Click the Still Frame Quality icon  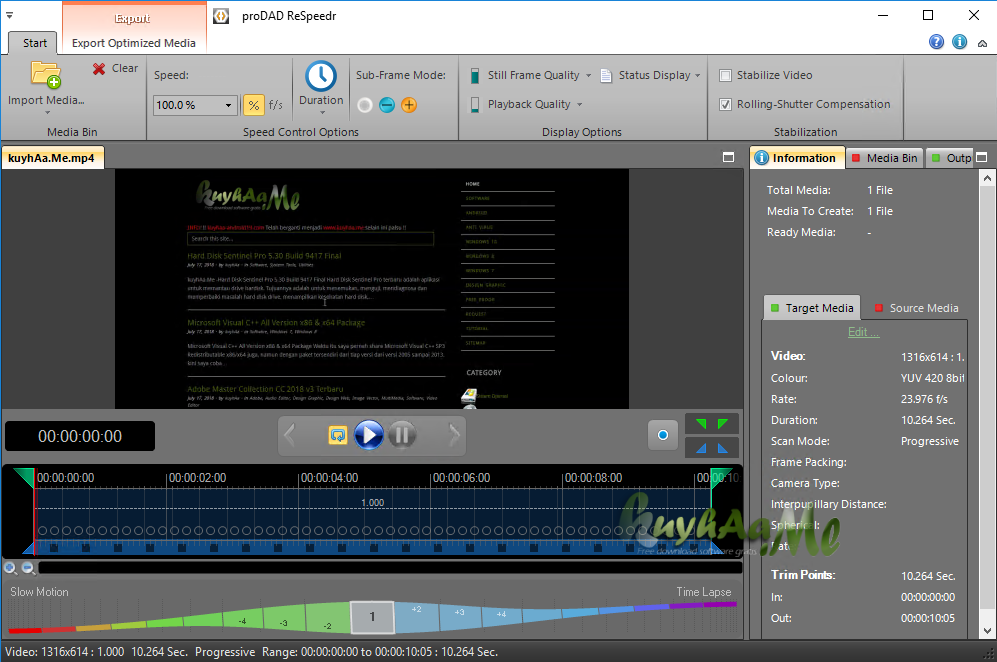tap(475, 76)
